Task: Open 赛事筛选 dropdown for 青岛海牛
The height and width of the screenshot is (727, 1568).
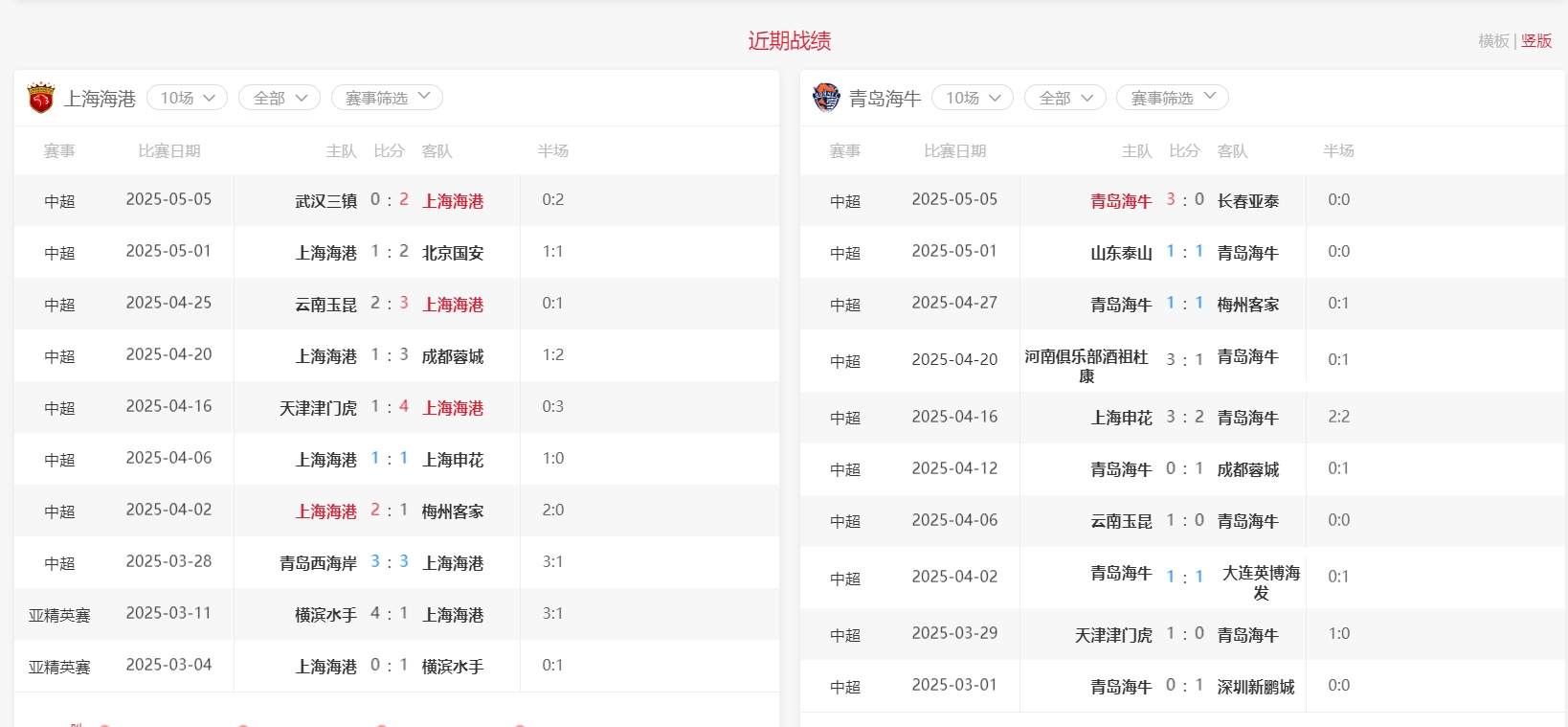Action: point(1172,98)
